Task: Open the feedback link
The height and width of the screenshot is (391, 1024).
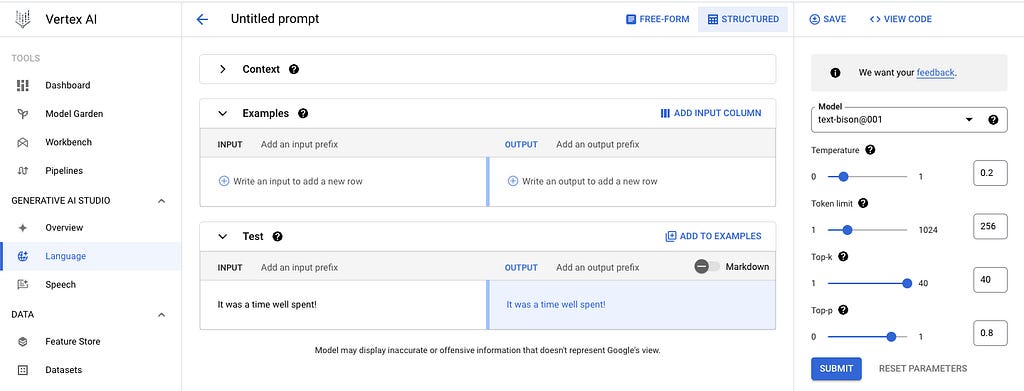Action: click(935, 73)
